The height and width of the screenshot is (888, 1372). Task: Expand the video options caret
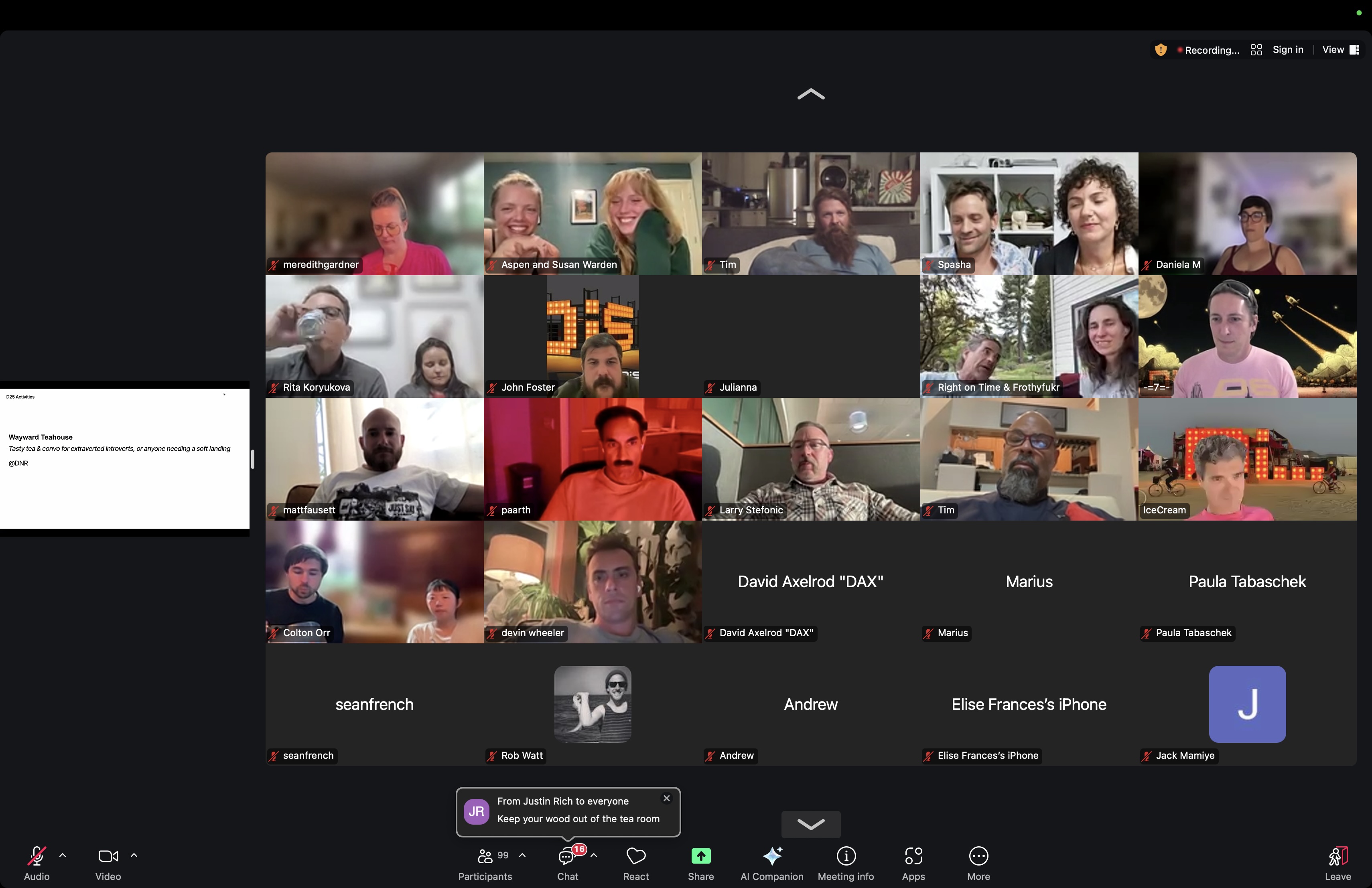coord(134,856)
